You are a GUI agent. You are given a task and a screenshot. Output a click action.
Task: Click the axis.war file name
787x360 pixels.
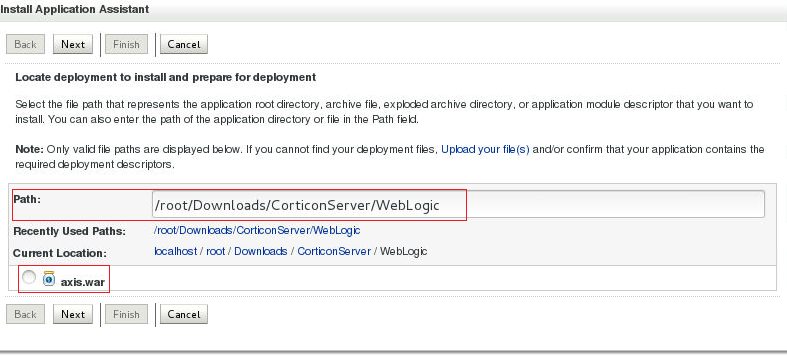coord(83,282)
